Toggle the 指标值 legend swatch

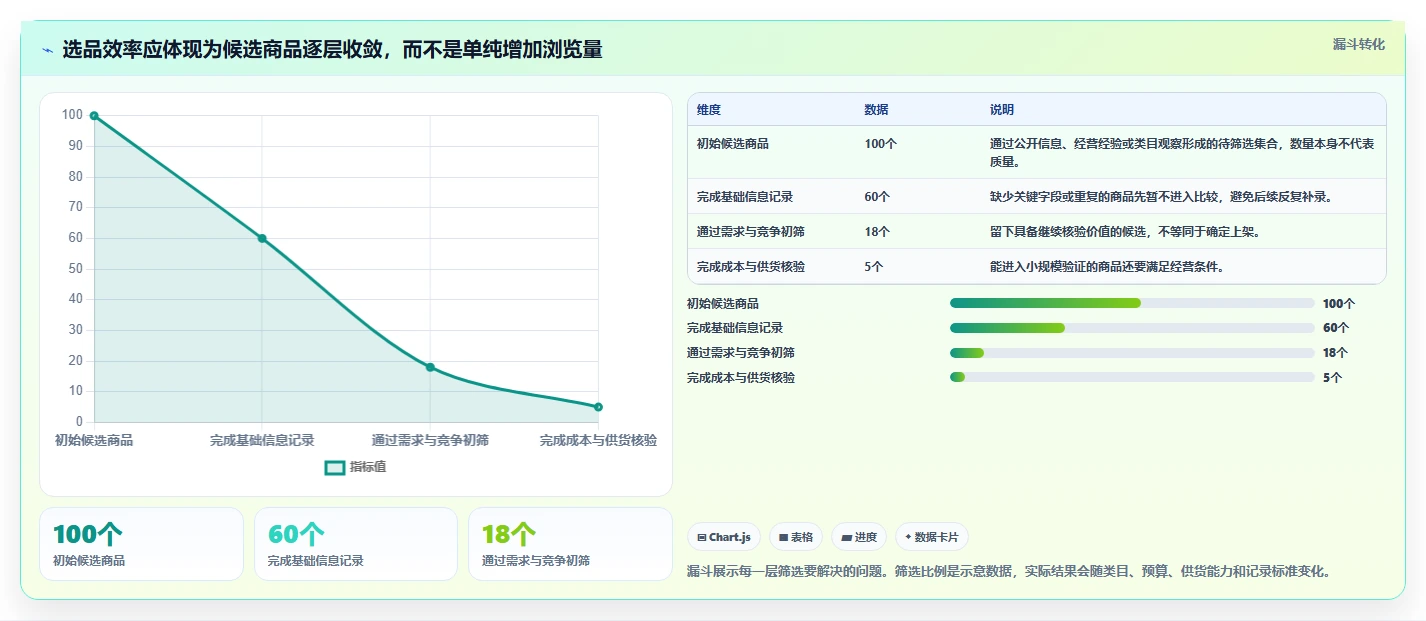tap(334, 467)
